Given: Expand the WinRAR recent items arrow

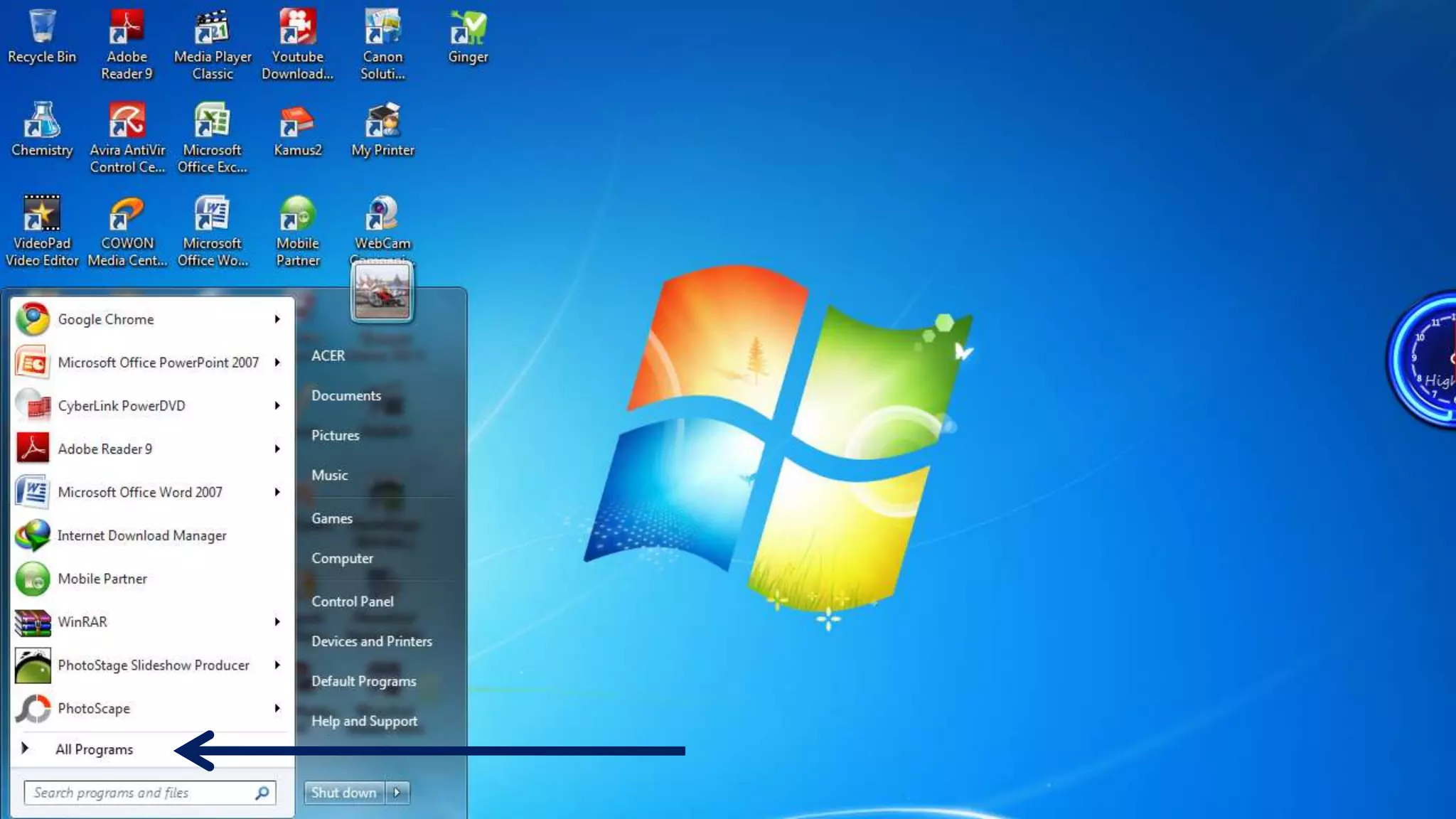Looking at the screenshot, I should point(277,622).
